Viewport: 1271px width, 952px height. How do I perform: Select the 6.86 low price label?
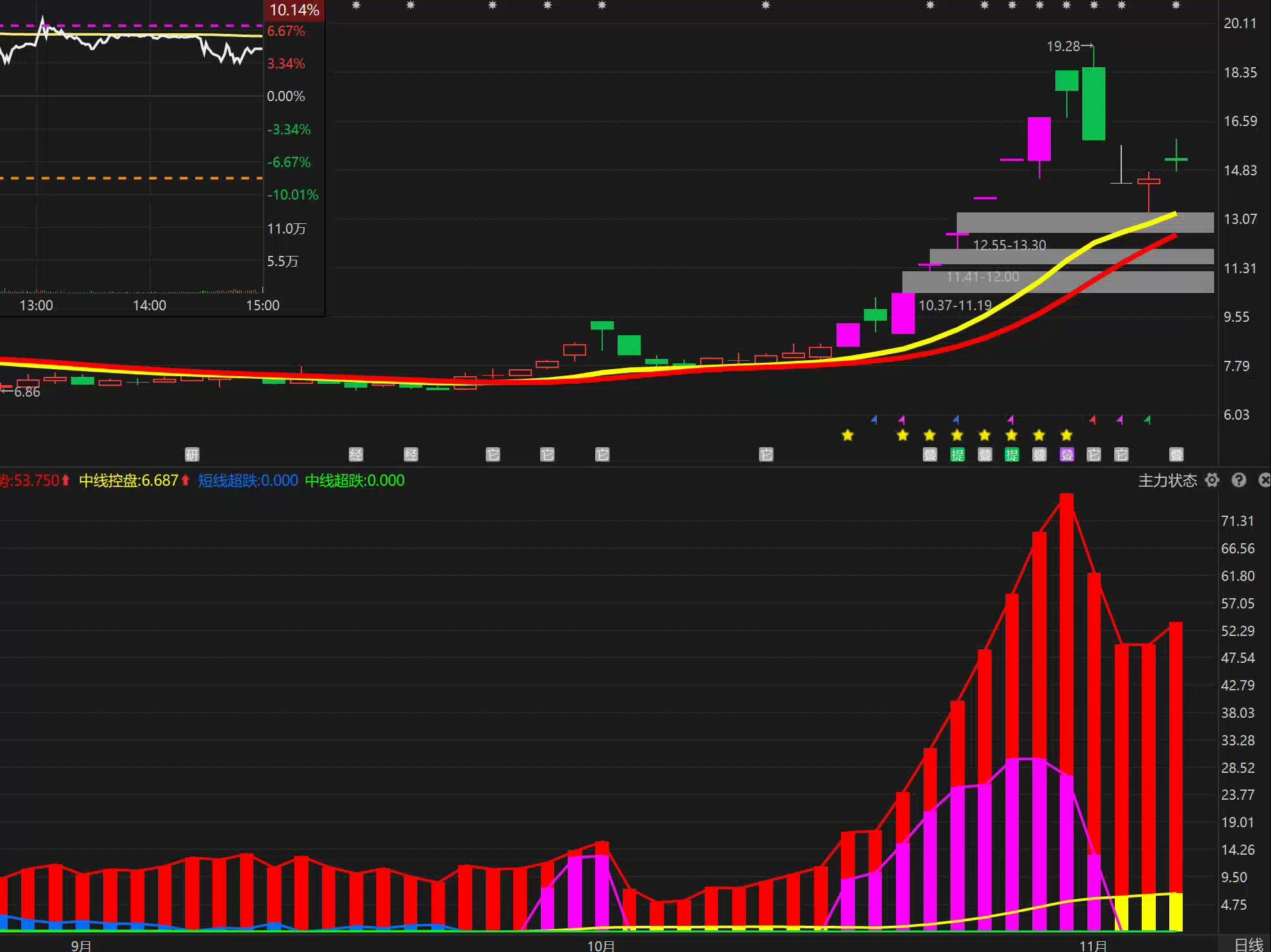pos(27,392)
